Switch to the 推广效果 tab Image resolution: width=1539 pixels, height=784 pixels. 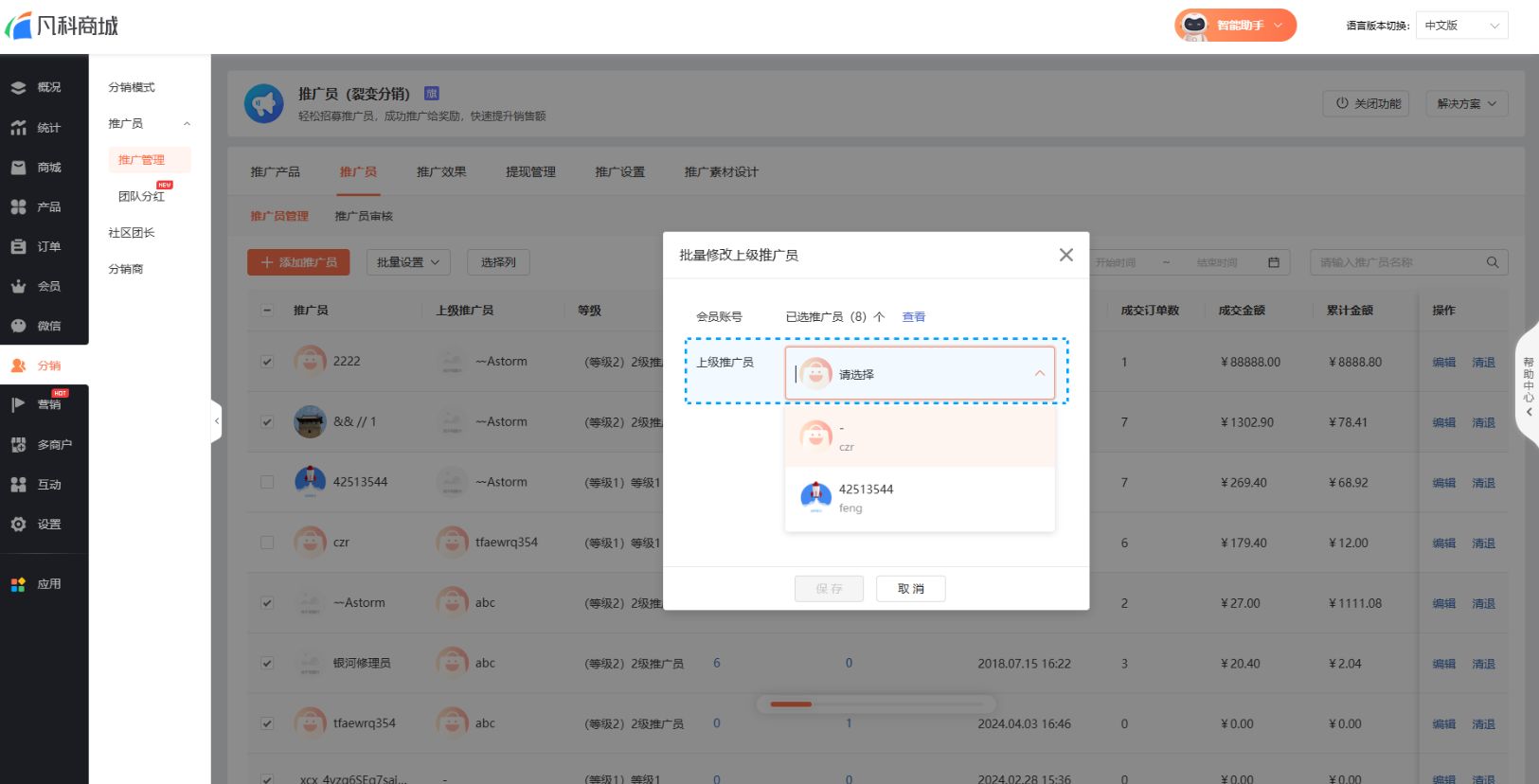pos(441,172)
